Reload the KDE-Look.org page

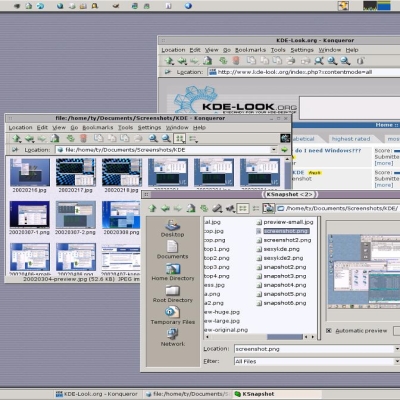click(223, 61)
